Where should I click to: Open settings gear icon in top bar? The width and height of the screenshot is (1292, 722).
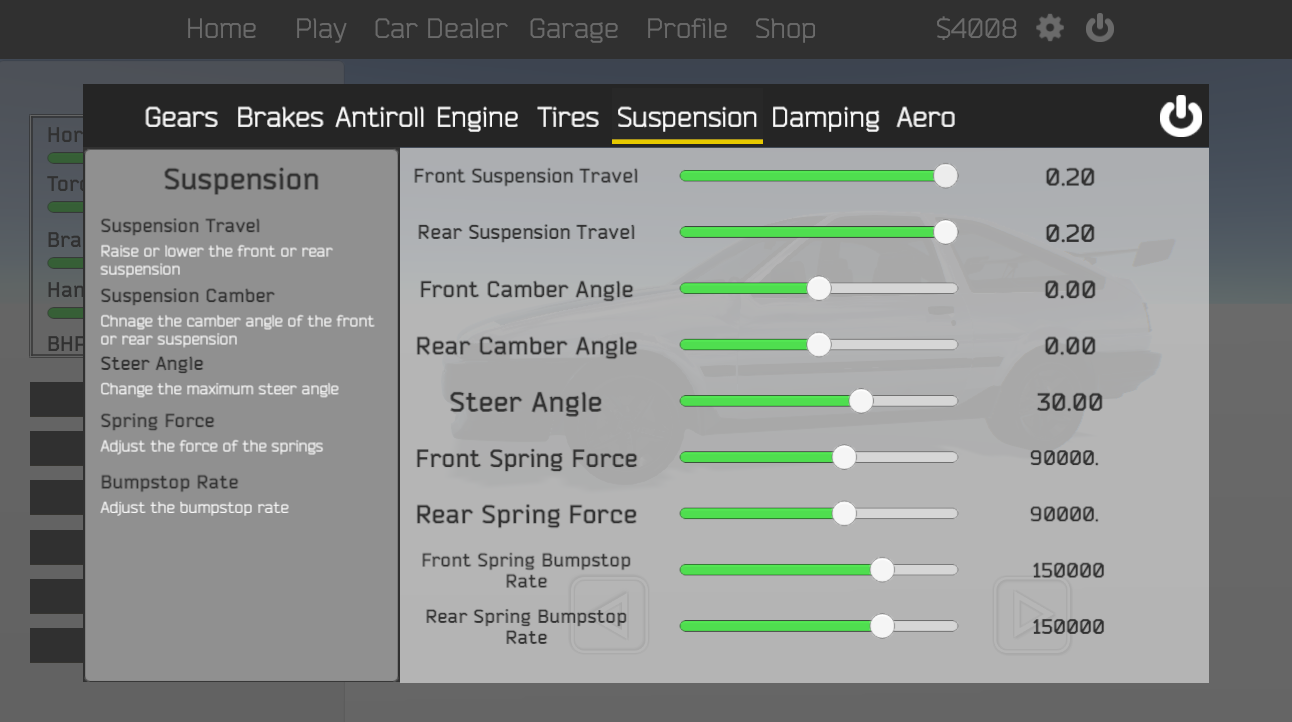(x=1049, y=28)
